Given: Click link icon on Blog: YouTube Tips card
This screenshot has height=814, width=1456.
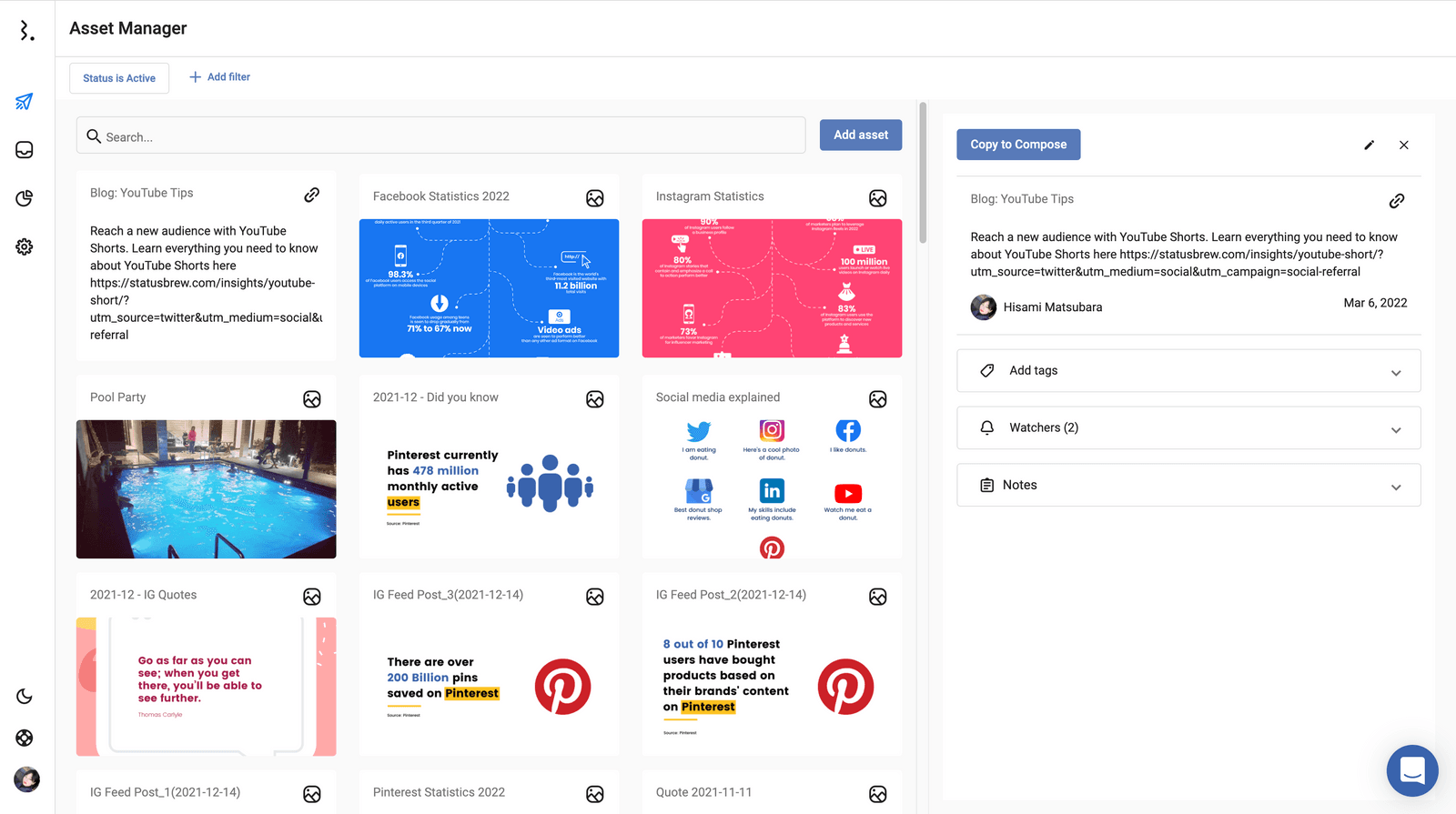Looking at the screenshot, I should tap(311, 195).
